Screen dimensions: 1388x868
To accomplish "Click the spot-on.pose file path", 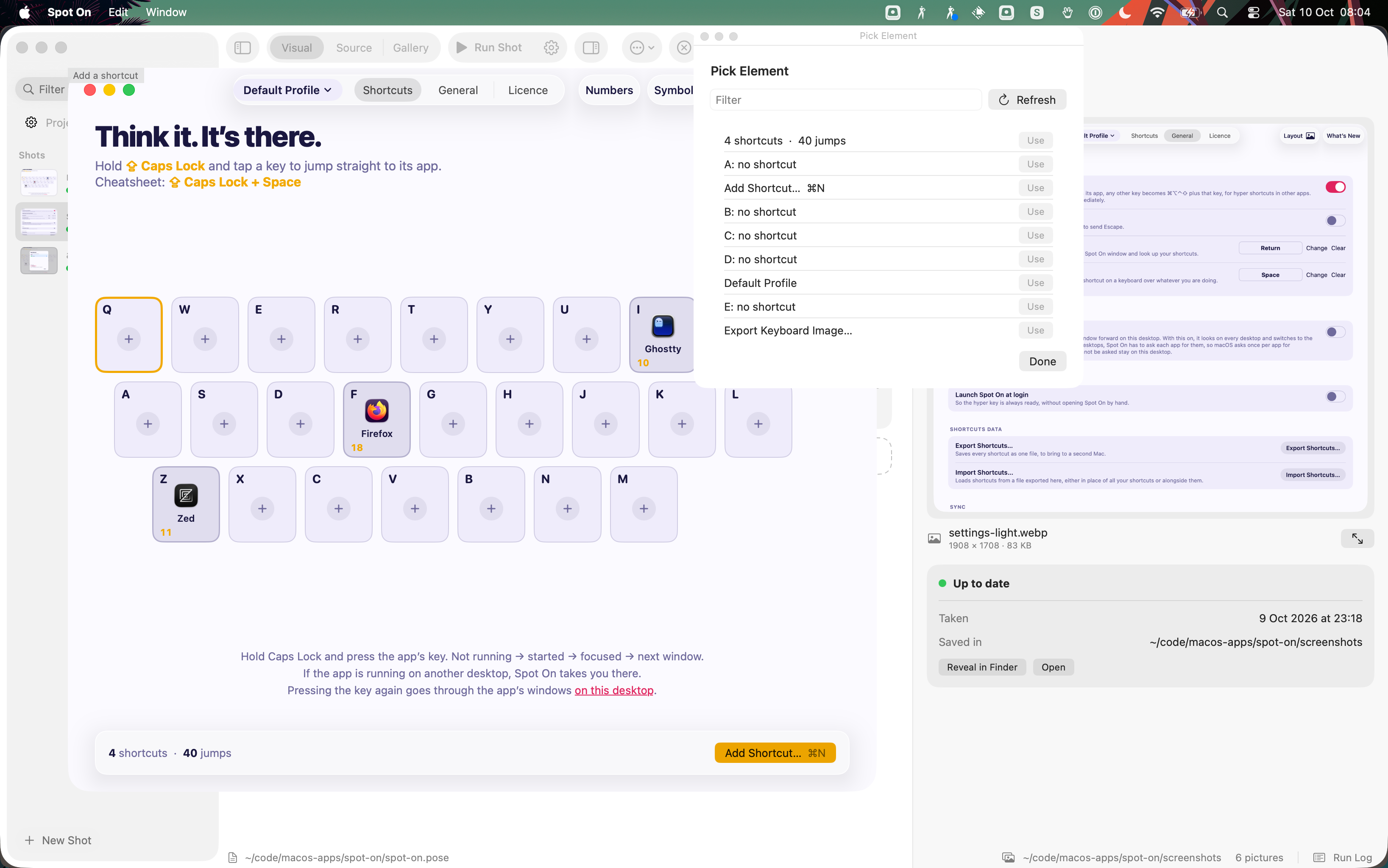I will (x=347, y=858).
